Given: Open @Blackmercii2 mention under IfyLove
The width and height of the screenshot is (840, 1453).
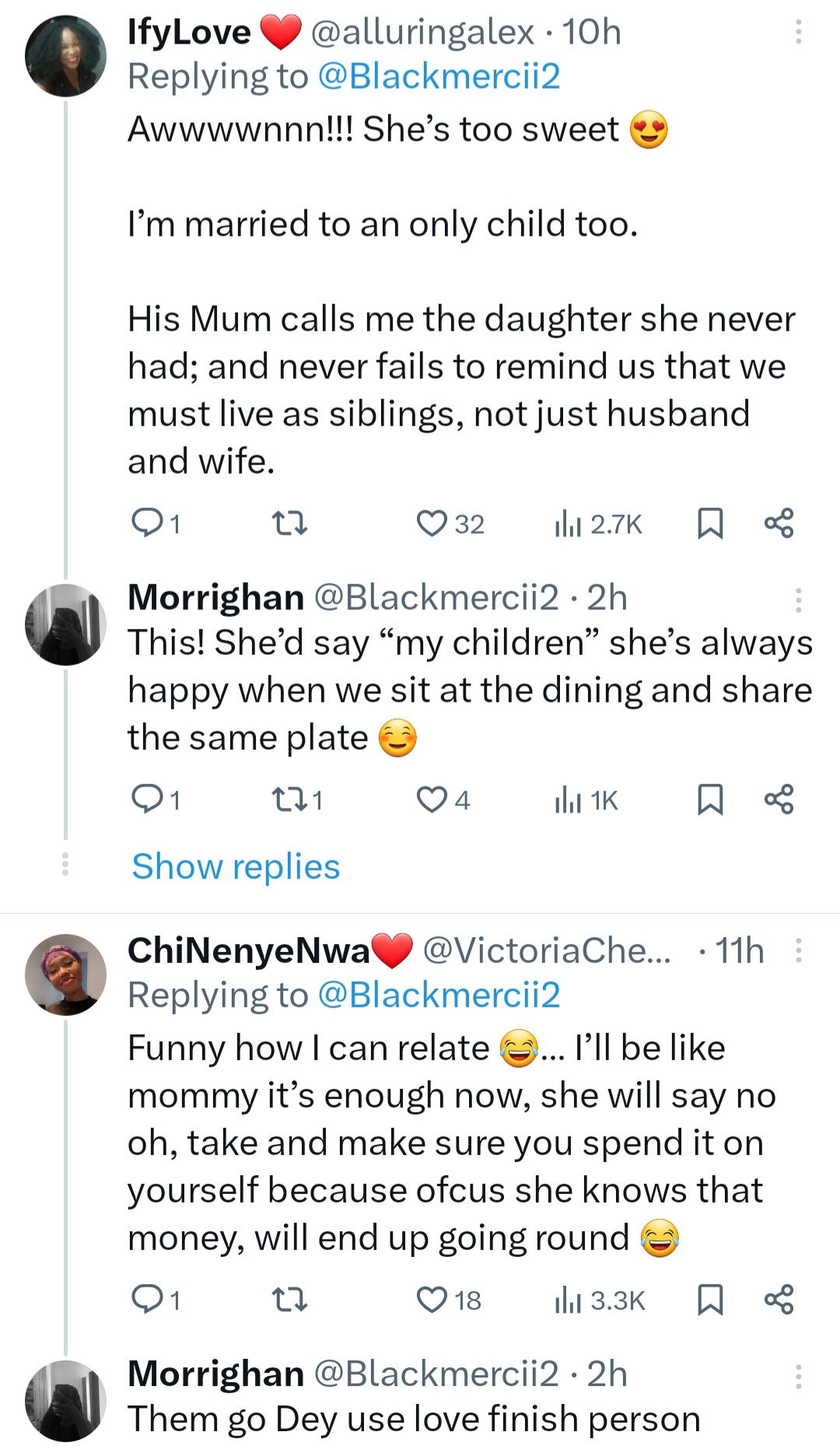Looking at the screenshot, I should pos(439,76).
